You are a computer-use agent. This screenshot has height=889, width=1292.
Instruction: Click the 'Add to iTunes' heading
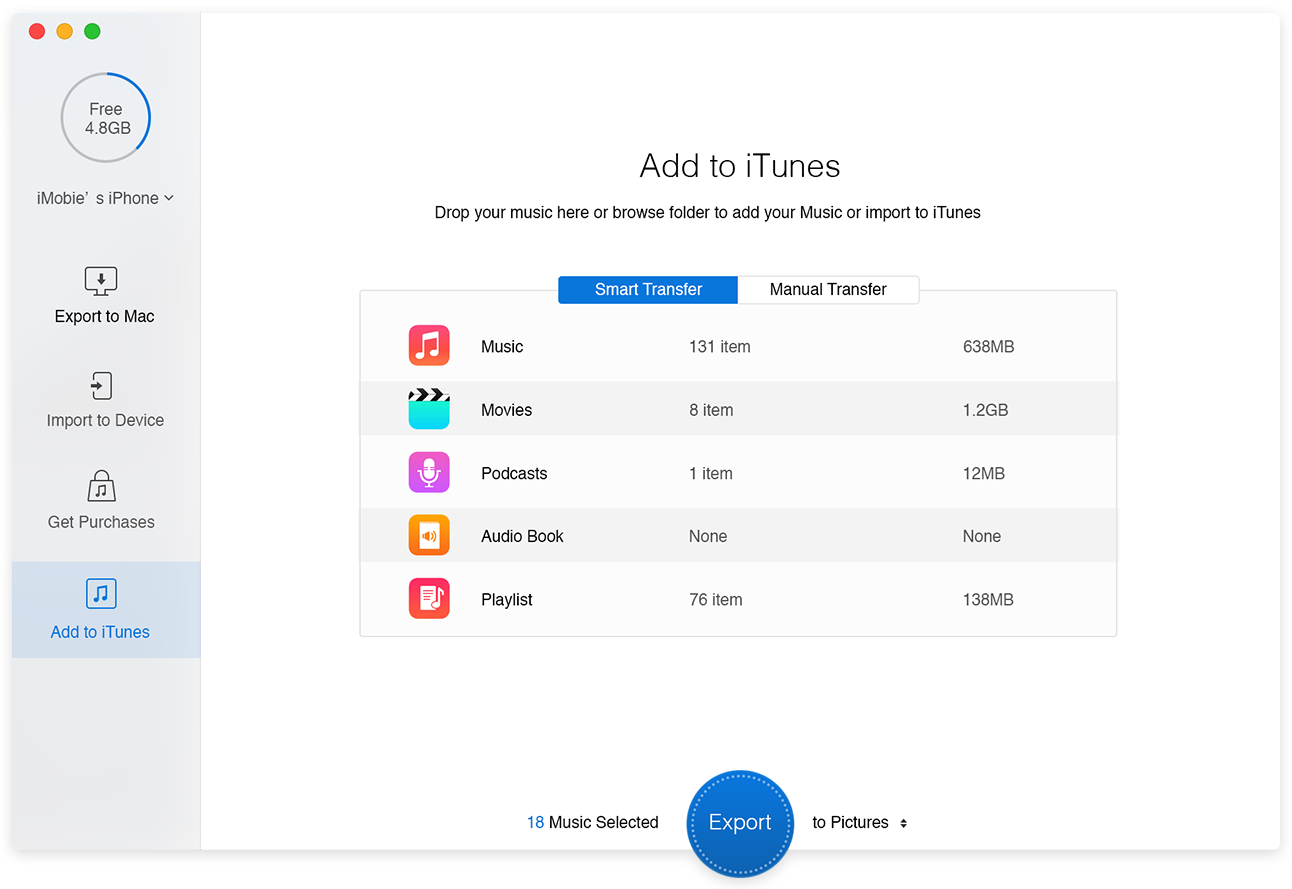[x=740, y=165]
